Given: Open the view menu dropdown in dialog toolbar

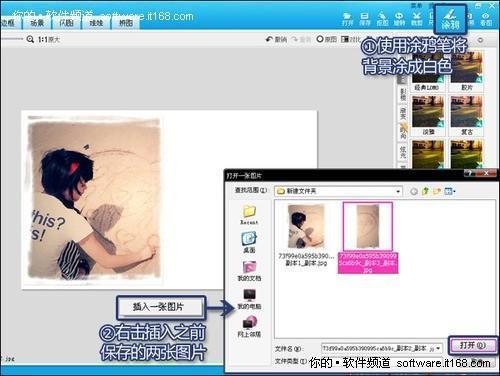Looking at the screenshot, I should click(x=450, y=191).
